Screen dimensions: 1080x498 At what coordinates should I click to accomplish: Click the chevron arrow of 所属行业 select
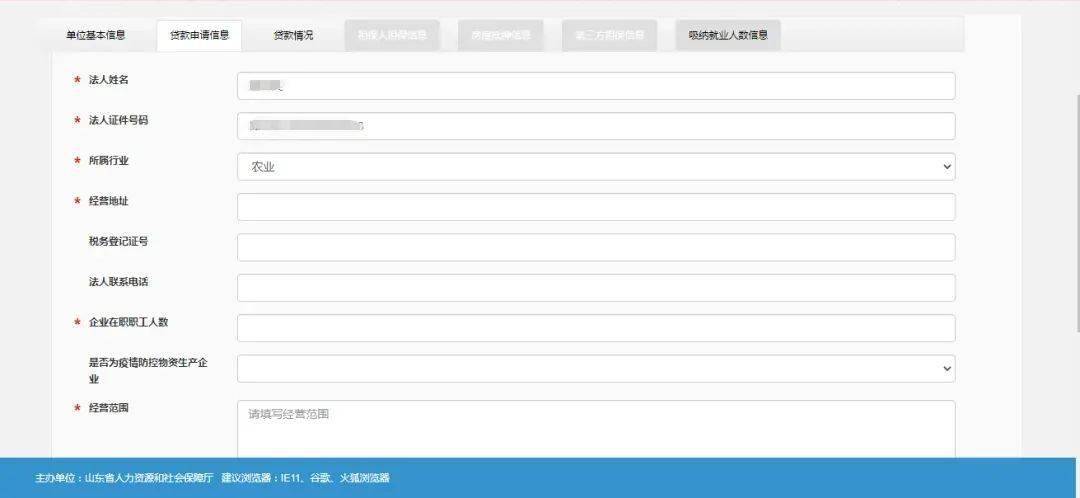point(947,167)
